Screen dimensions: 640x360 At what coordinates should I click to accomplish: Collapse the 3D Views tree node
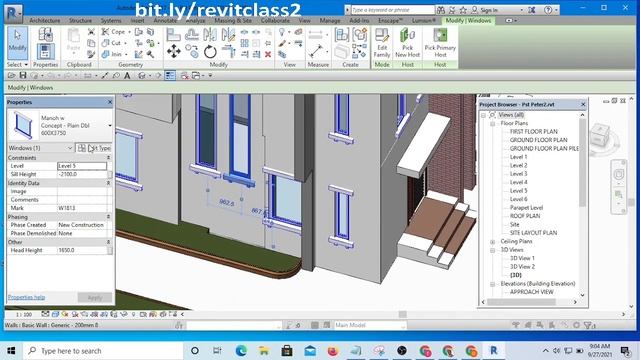click(x=492, y=250)
